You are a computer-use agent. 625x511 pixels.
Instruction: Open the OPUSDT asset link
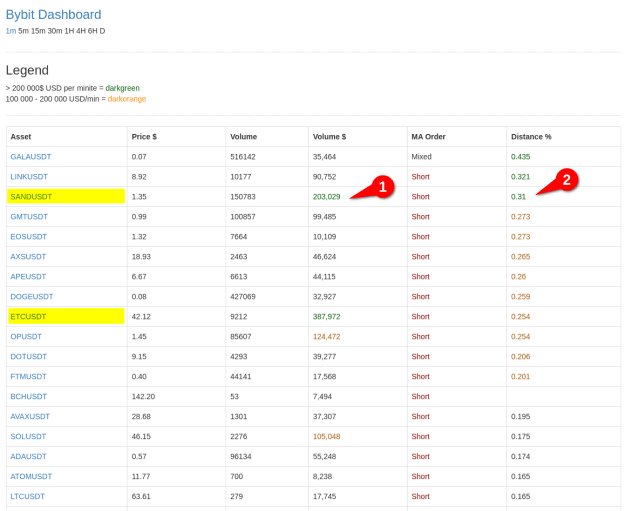tap(26, 336)
